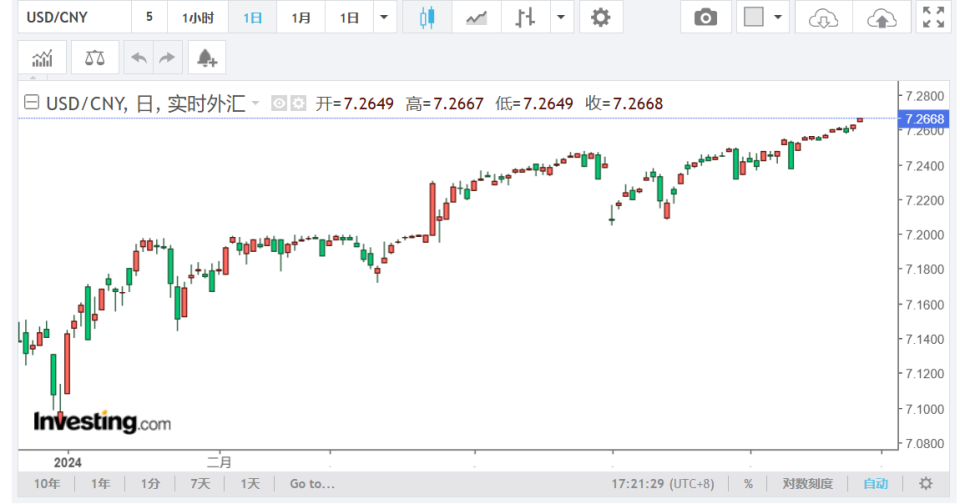Open bottom bar settings gear
This screenshot has height=504, width=960.
[926, 484]
